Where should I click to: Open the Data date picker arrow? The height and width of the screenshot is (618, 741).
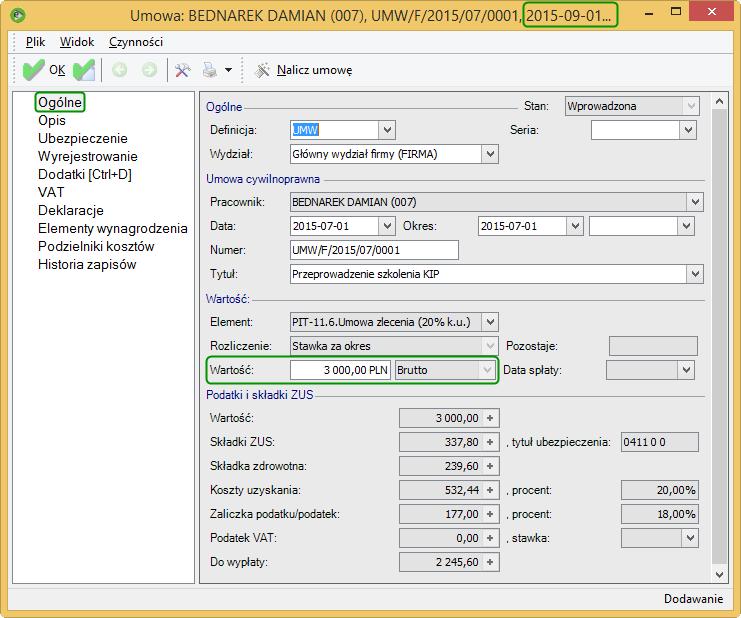click(x=387, y=226)
